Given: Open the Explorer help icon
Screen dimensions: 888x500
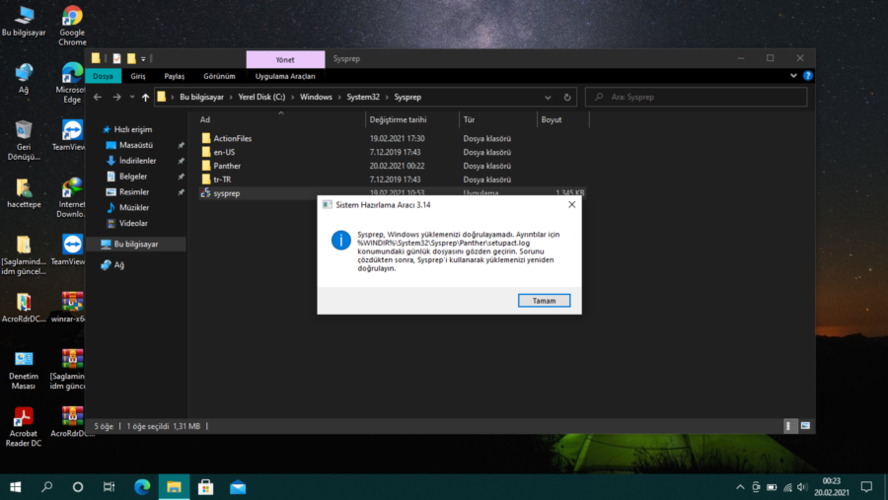Looking at the screenshot, I should click(808, 76).
